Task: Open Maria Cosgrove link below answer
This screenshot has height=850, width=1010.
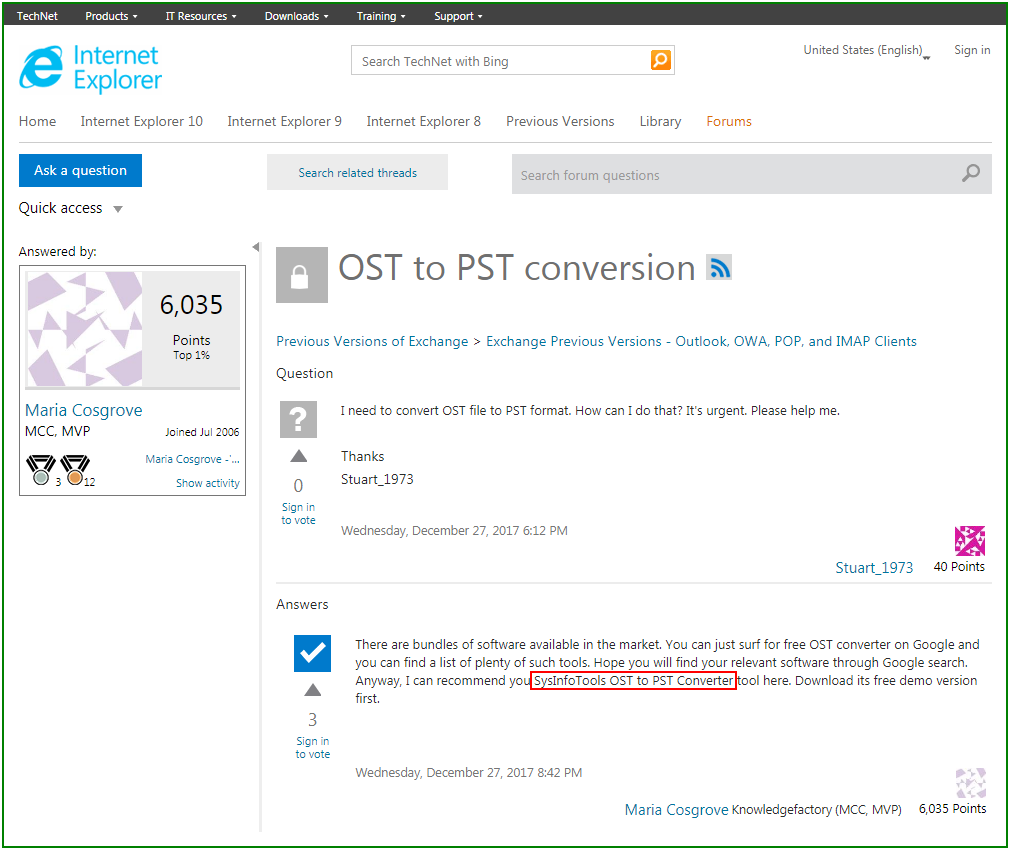Action: pos(676,809)
